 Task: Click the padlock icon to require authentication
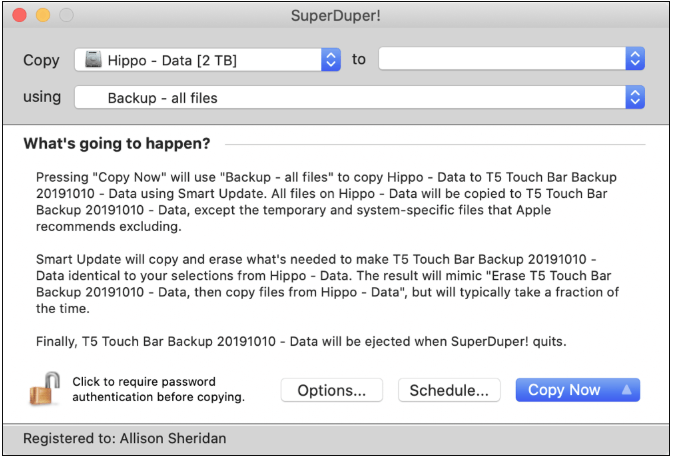(45, 389)
